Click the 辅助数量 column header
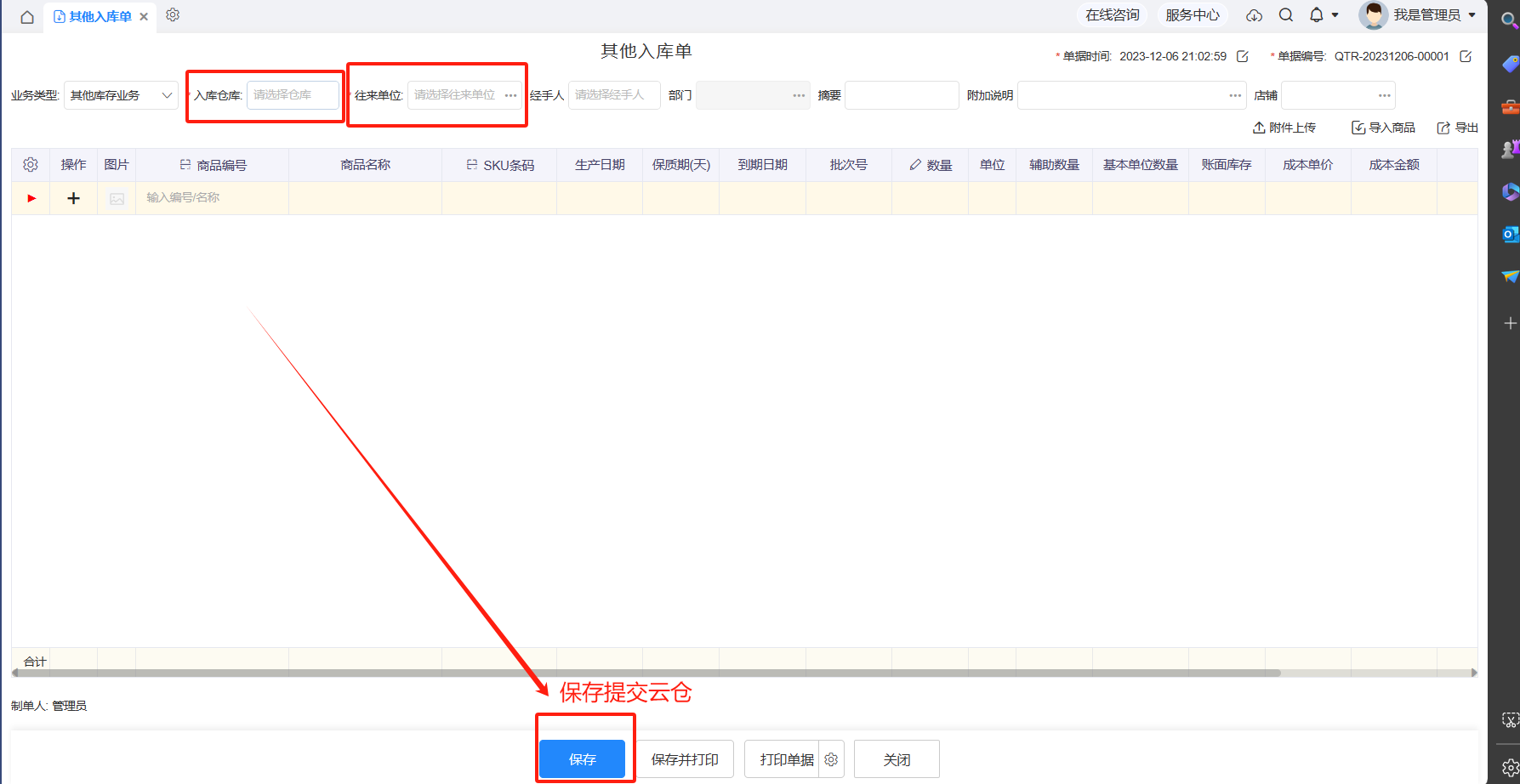Screen dimensions: 1520x784 [x=1055, y=165]
